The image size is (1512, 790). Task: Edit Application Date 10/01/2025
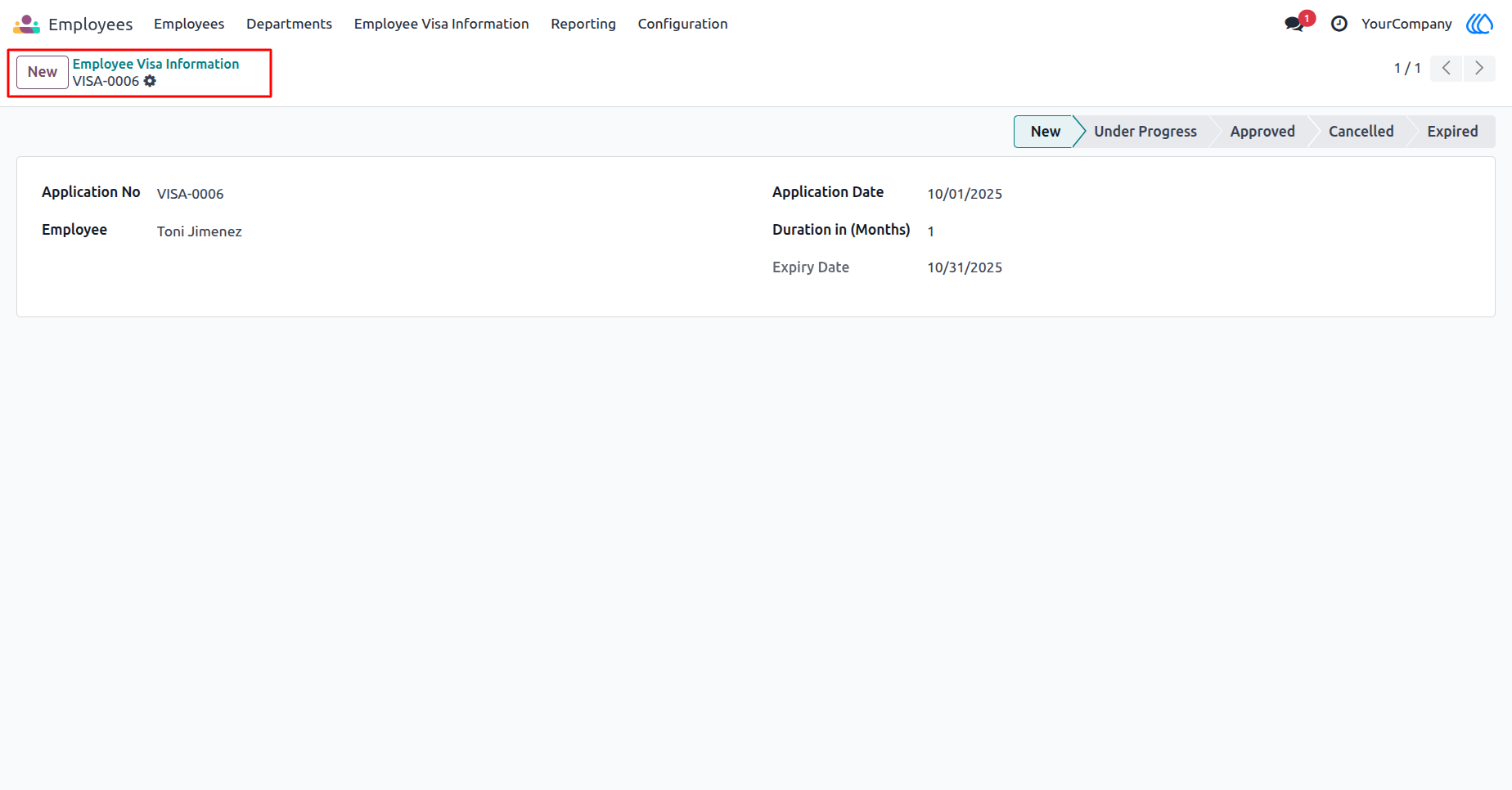point(965,194)
